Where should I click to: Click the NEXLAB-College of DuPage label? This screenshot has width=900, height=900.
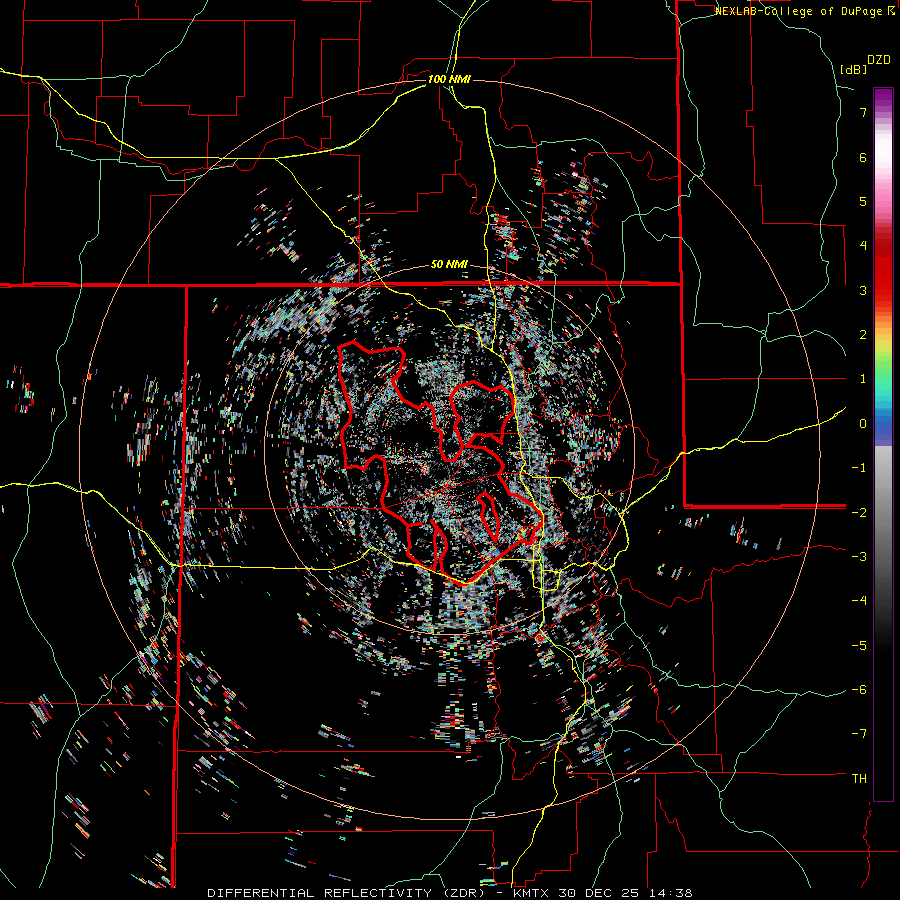(x=805, y=11)
